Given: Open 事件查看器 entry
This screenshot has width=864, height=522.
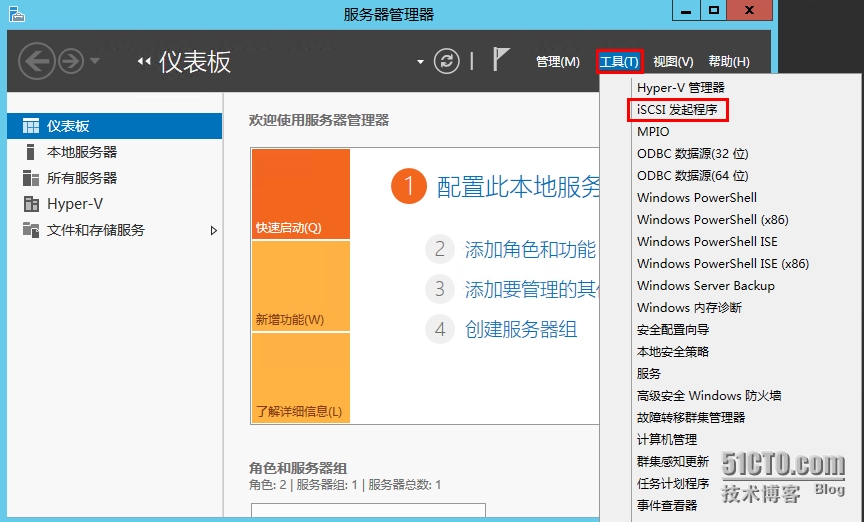Looking at the screenshot, I should coord(667,505).
